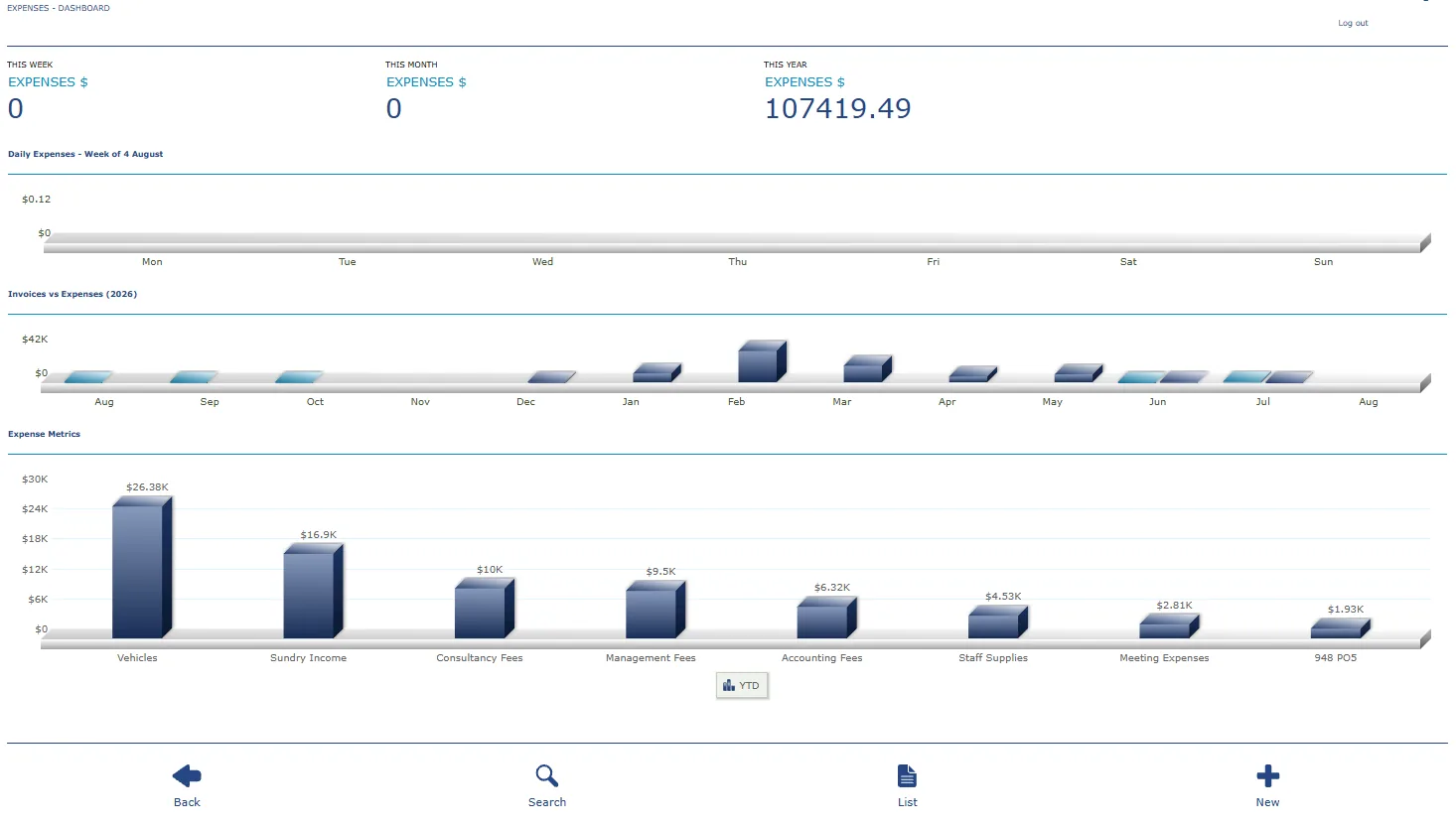Select the Vehicles expense bar

pos(142,567)
